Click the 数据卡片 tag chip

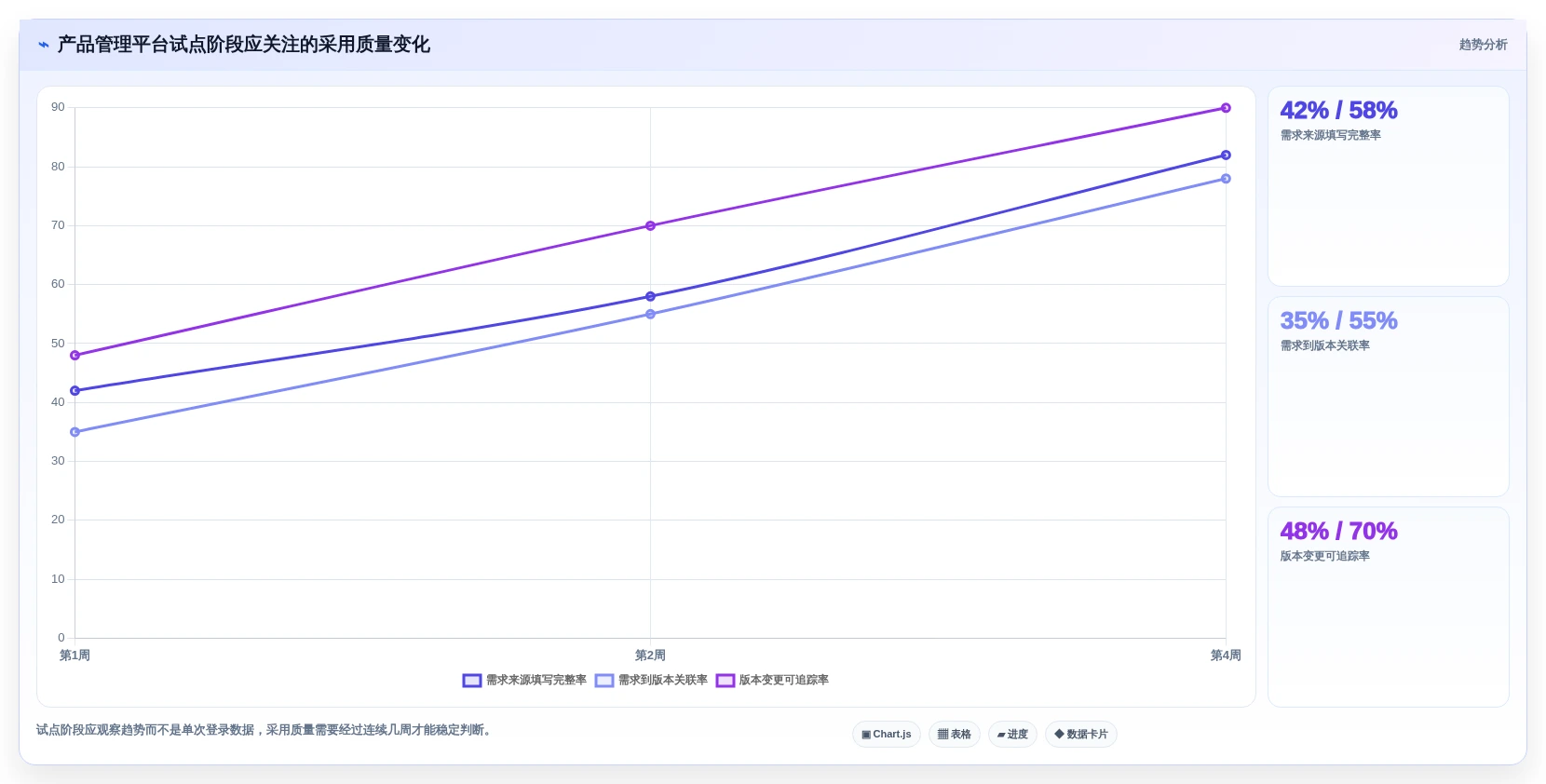pos(1081,735)
